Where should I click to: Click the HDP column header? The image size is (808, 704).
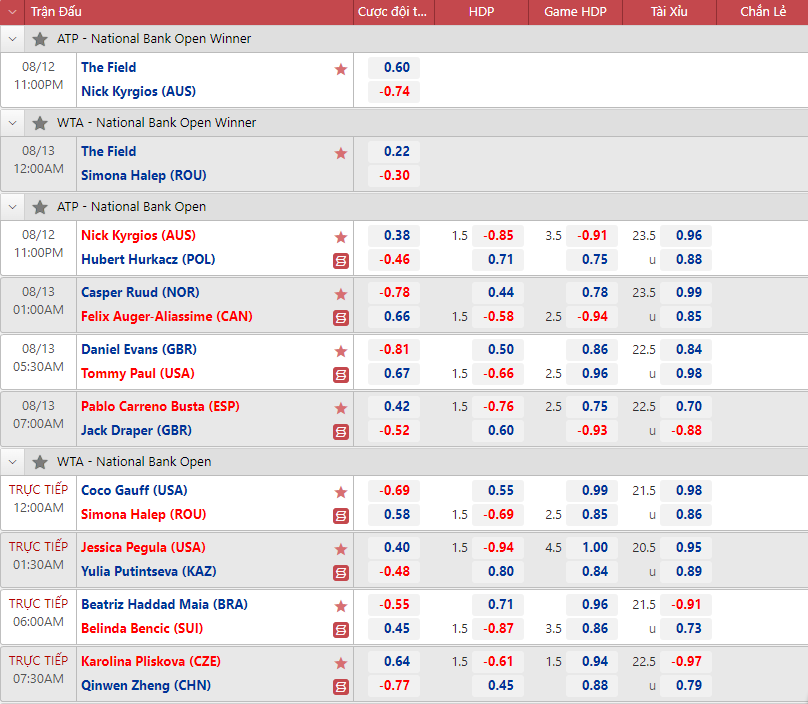tap(481, 12)
